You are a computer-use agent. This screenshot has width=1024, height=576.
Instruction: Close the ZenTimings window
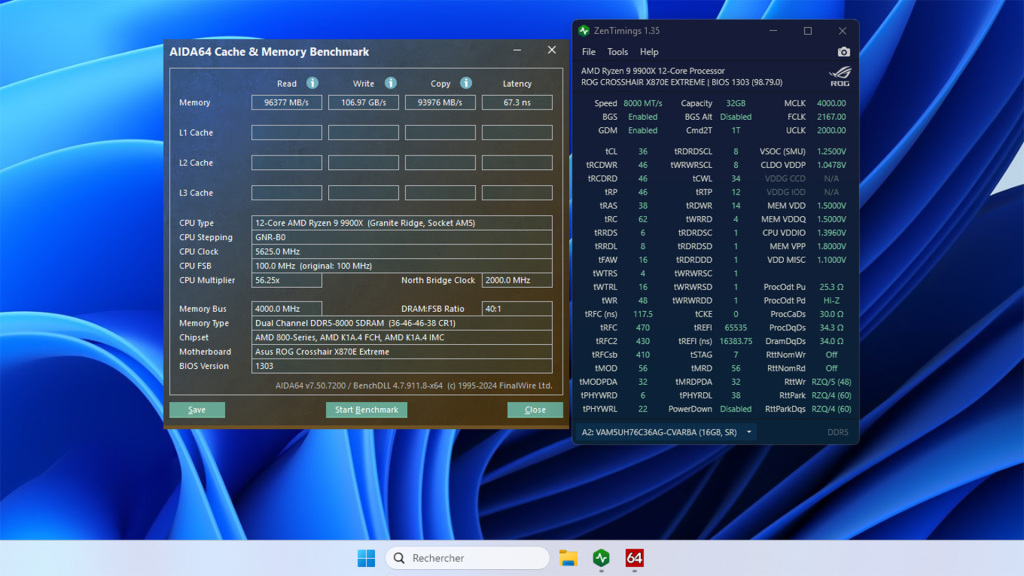point(842,31)
